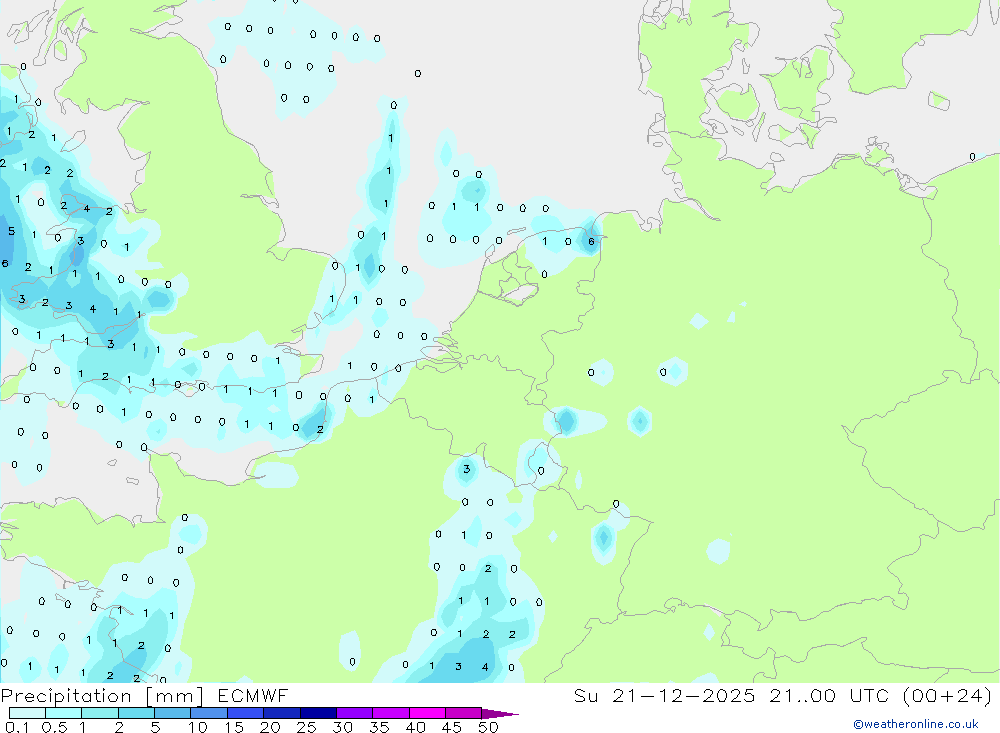Click the 15–20 mm legend color box
Screen dimensions: 1000x733
[x=245, y=713]
